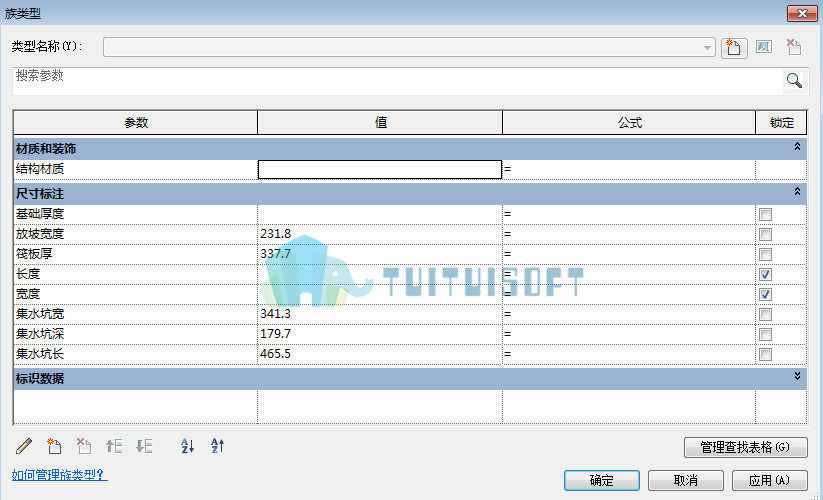The height and width of the screenshot is (500, 823).
Task: Click the delete parameter icon in bottom toolbar
Action: pyautogui.click(x=84, y=446)
